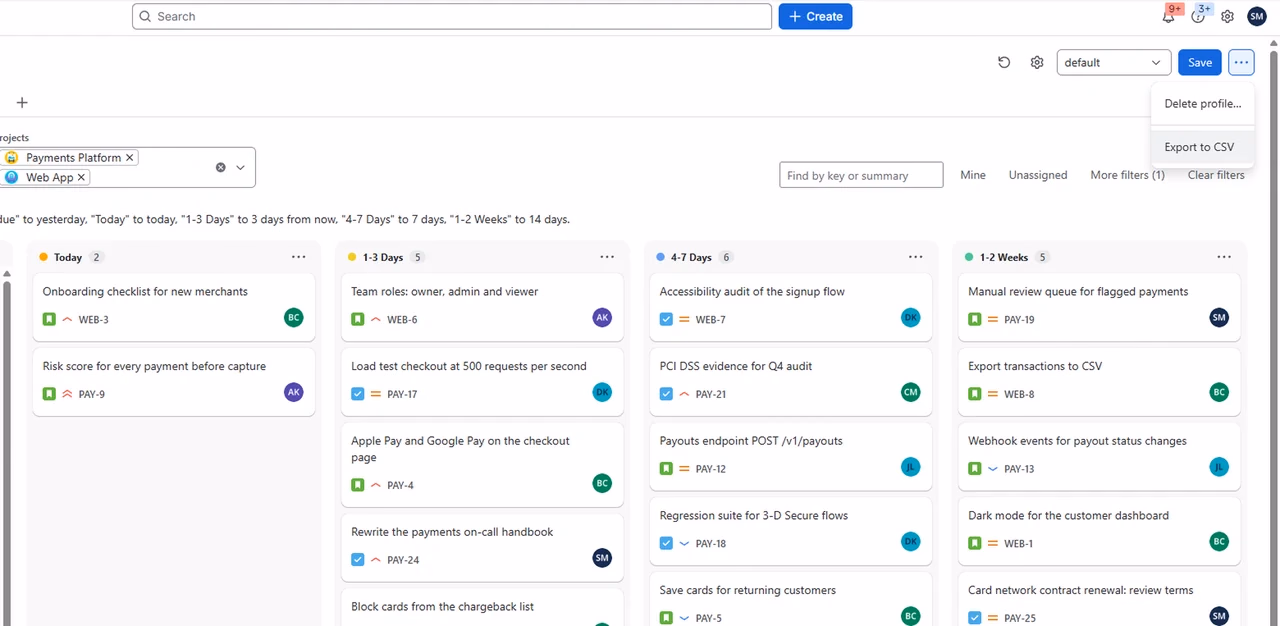The width and height of the screenshot is (1280, 626).
Task: Remove Payments Platform project chip
Action: 129,158
